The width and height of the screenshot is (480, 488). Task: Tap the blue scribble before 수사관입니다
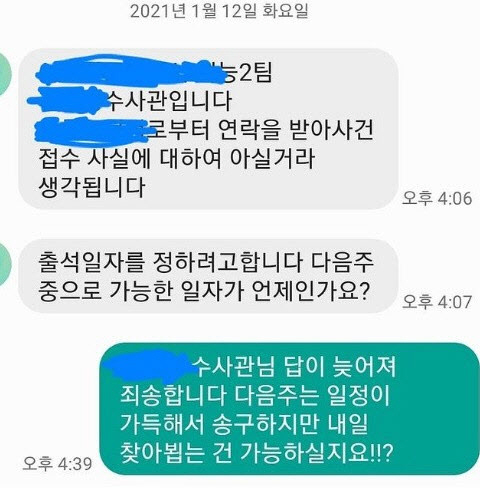pyautogui.click(x=68, y=99)
